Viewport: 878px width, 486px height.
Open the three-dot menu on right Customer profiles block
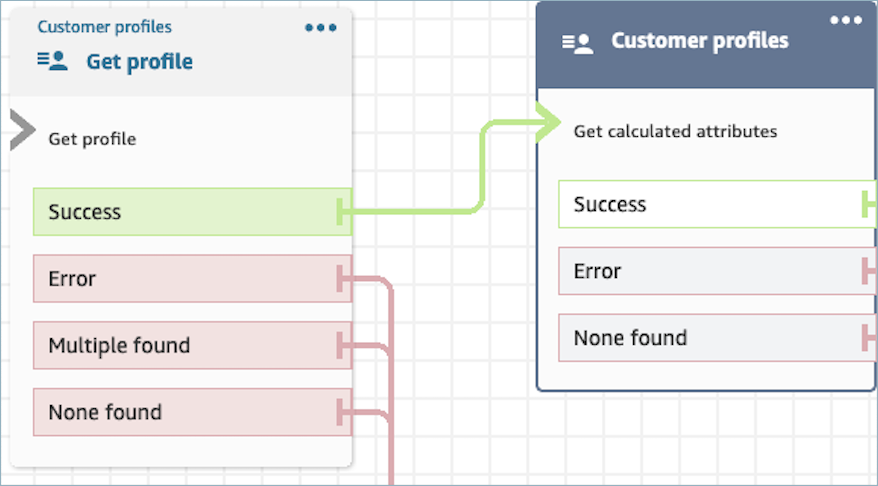tap(846, 20)
